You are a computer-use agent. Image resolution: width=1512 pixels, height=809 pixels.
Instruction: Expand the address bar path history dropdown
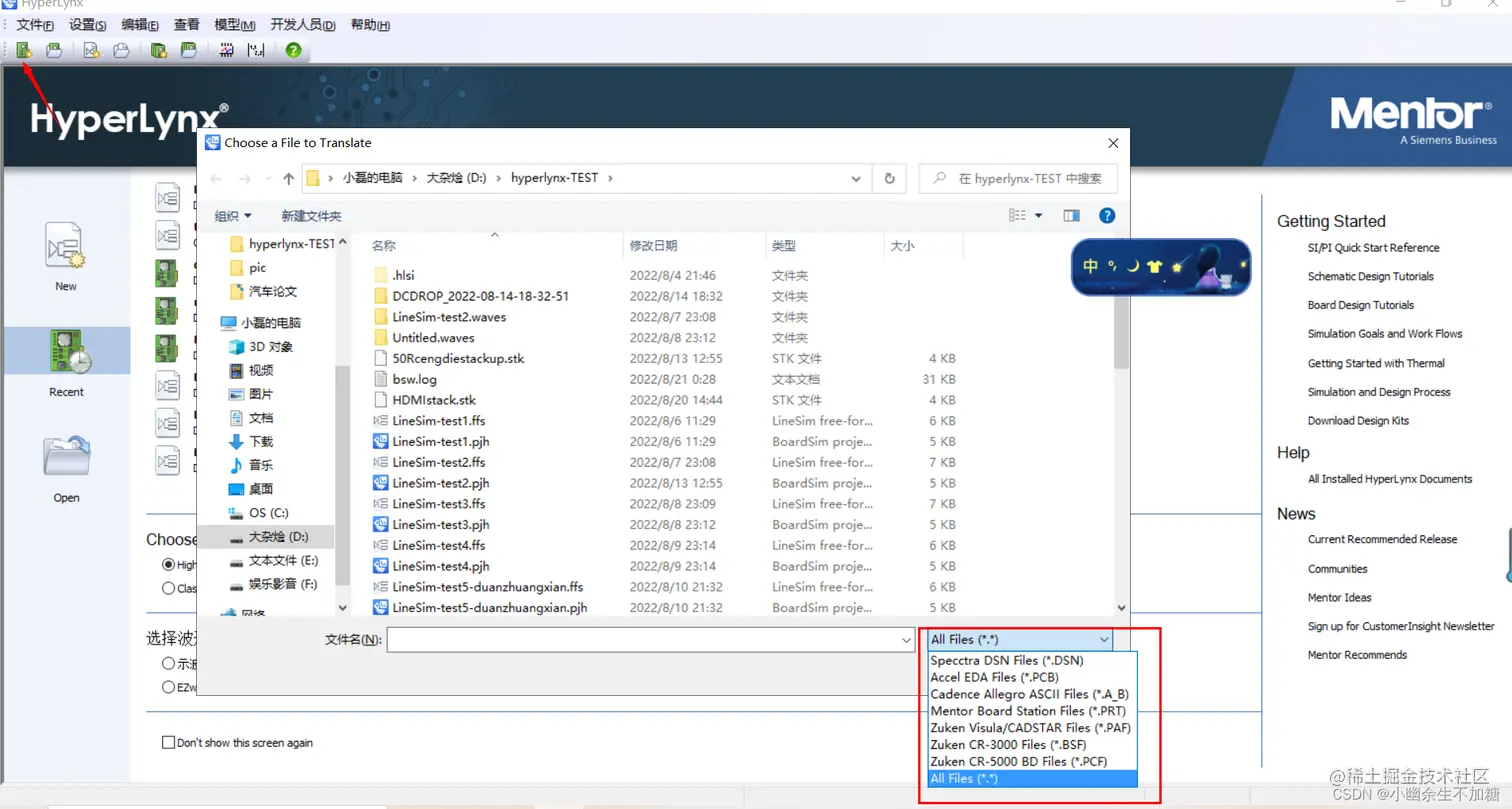(x=856, y=179)
